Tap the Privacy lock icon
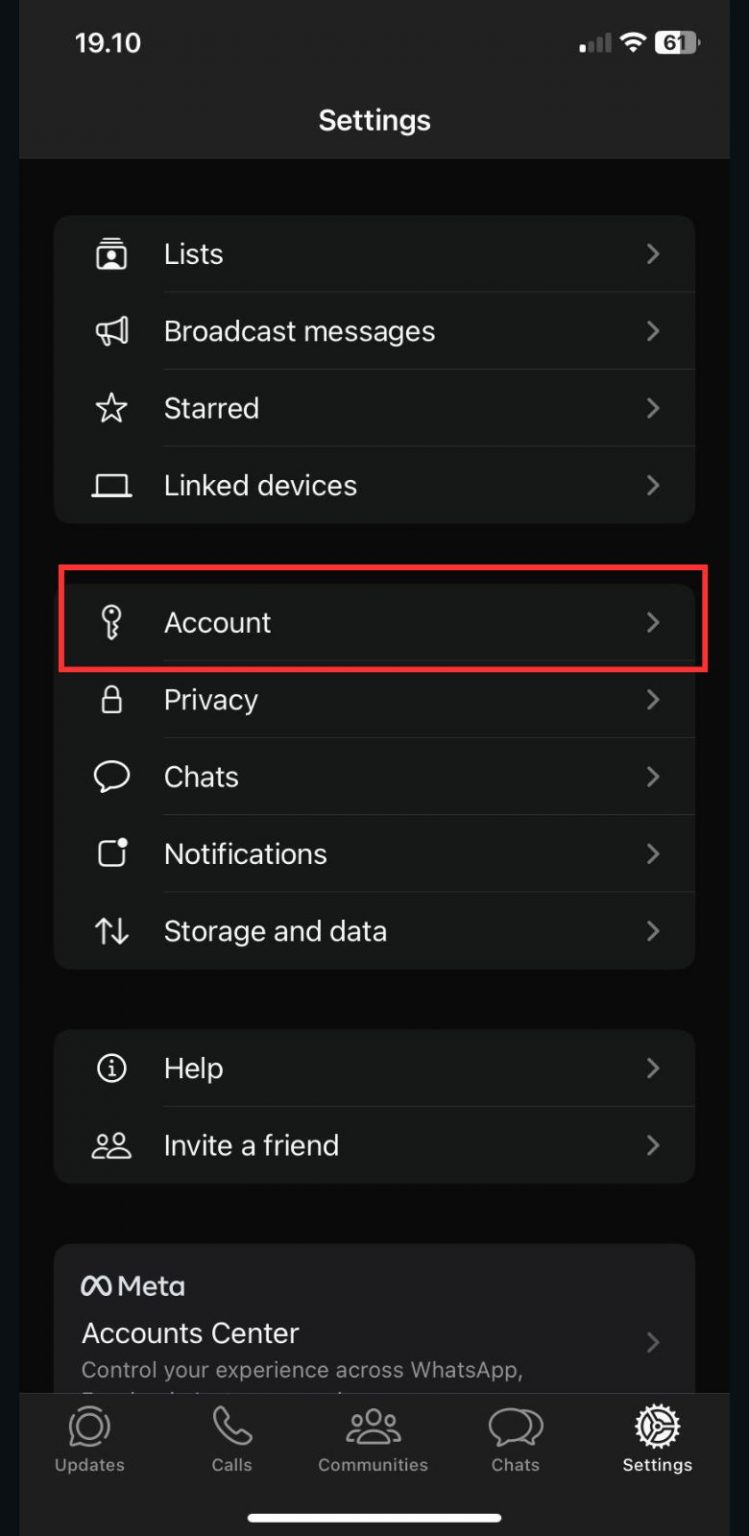This screenshot has width=749, height=1536. pyautogui.click(x=111, y=700)
